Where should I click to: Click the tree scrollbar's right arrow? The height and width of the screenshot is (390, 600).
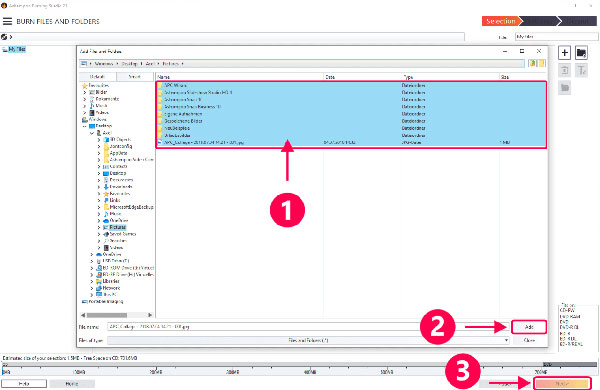coord(150,315)
